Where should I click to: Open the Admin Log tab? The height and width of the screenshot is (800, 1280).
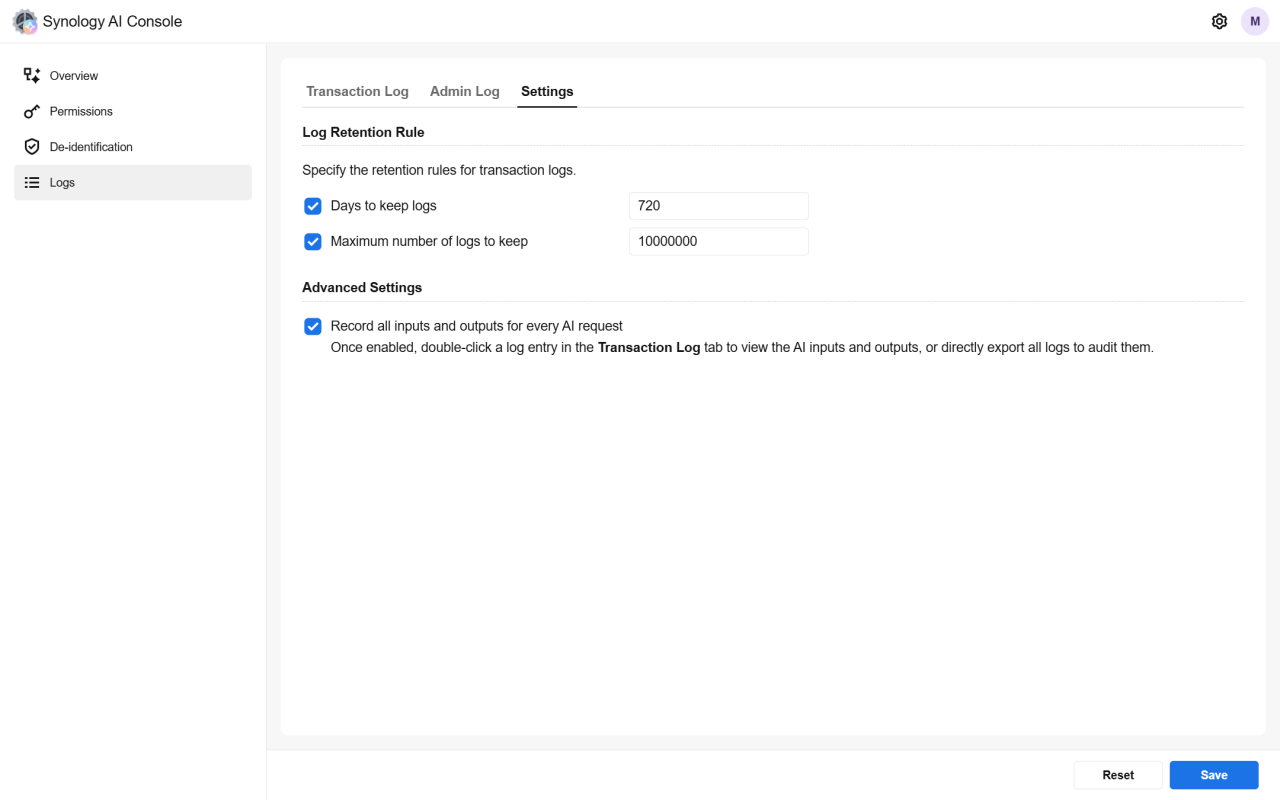(464, 91)
